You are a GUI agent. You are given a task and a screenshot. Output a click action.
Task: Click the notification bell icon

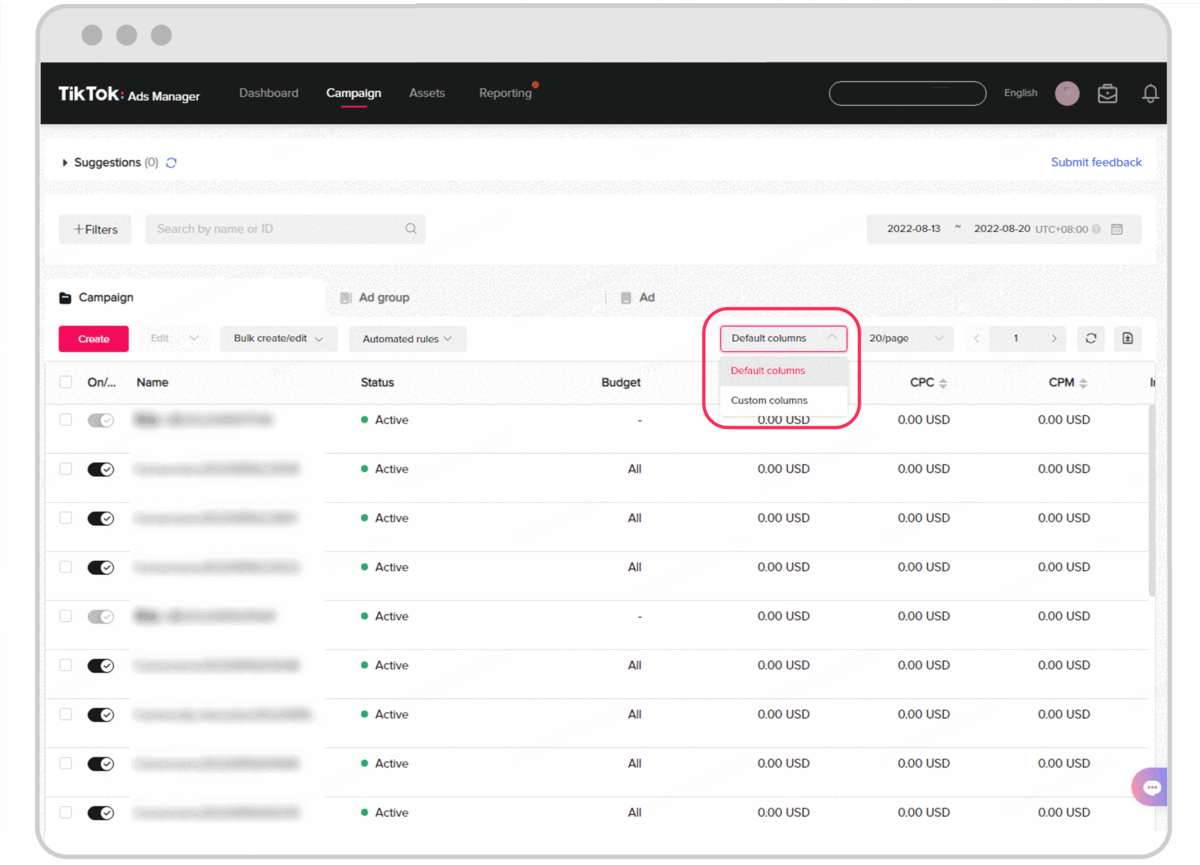click(x=1150, y=94)
